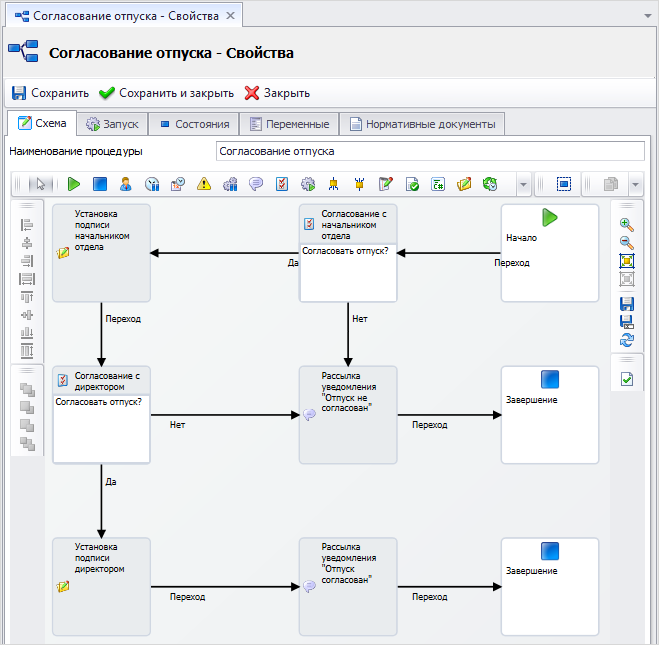The width and height of the screenshot is (659, 645).
Task: Click the Нет label below Согласование с начальником отдела
Action: 360,319
